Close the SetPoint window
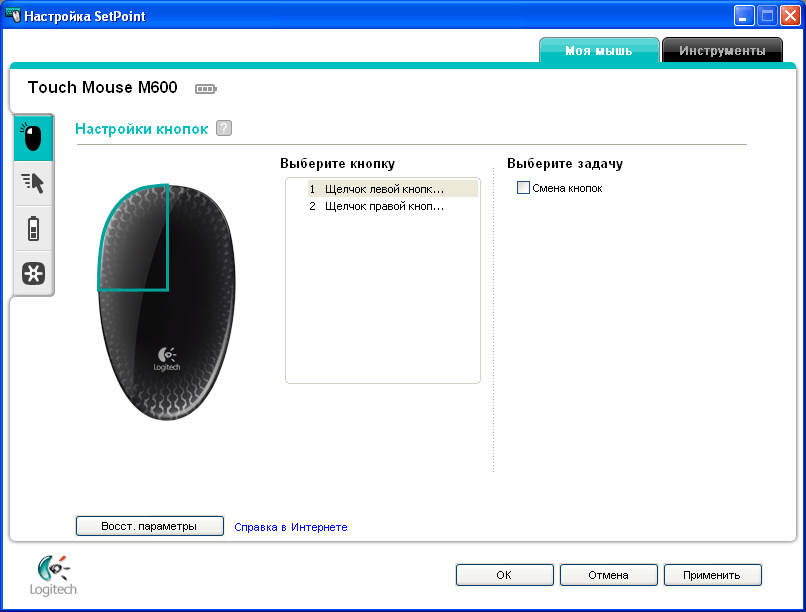The image size is (806, 612). coord(790,16)
